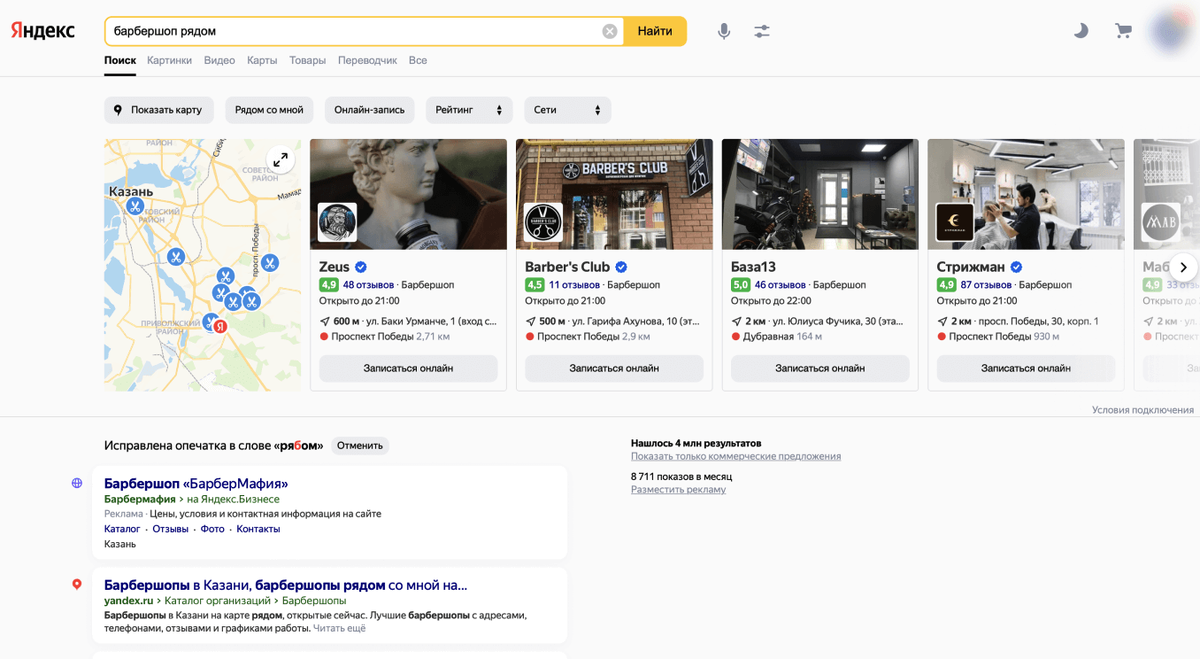Open the Контакты sitelink under БарберМафия

[258, 529]
